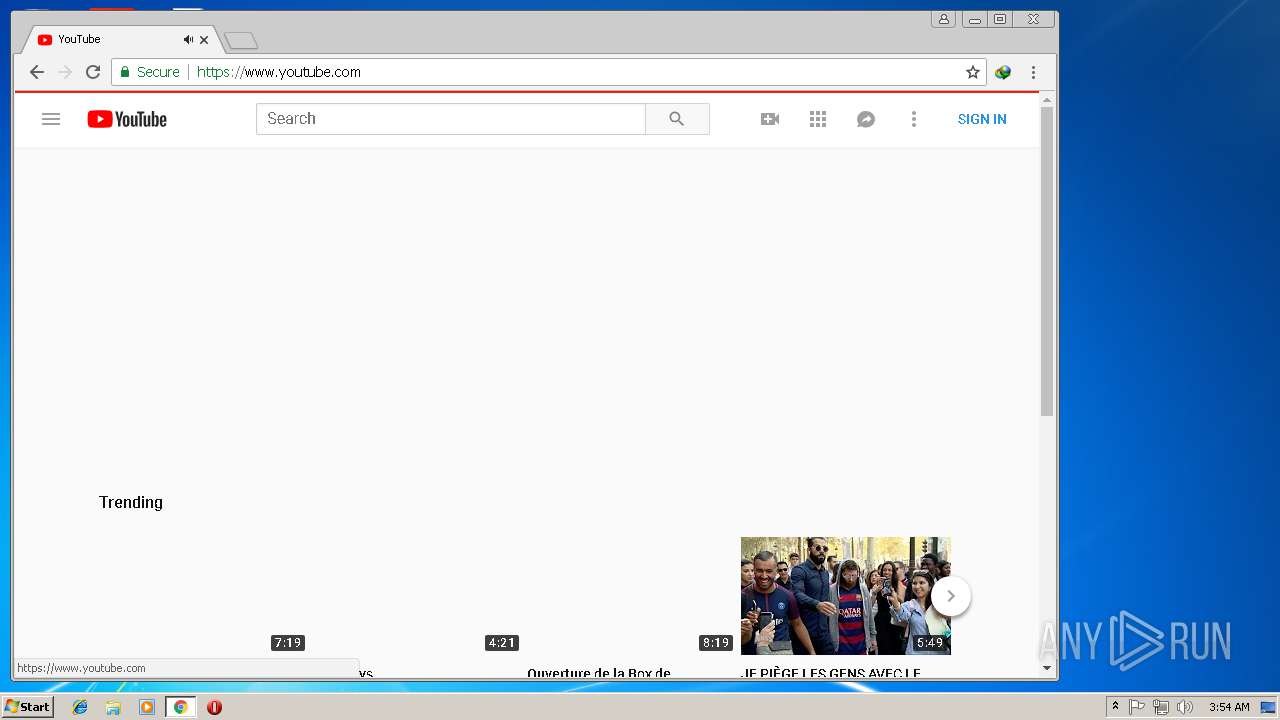1280x720 pixels.
Task: Click the network tray icon
Action: [1161, 707]
